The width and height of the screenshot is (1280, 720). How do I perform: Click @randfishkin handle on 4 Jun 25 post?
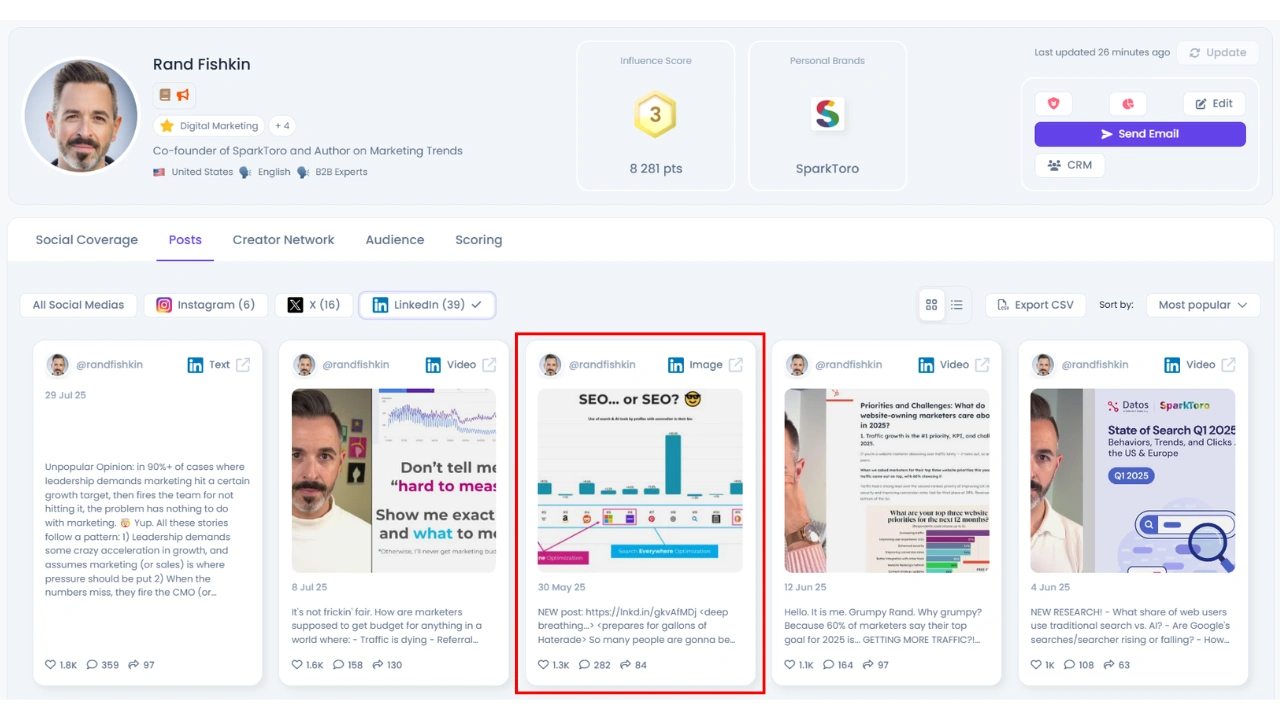coord(1095,365)
